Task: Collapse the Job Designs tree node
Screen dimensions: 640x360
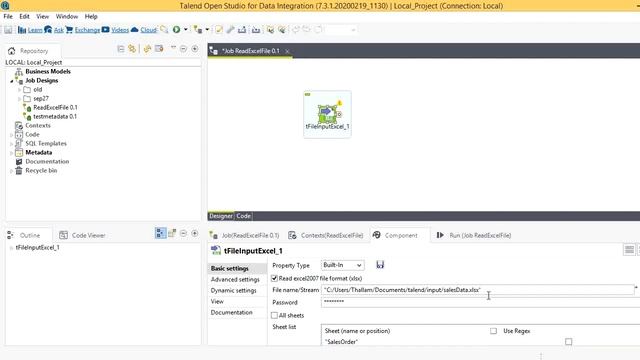Action: 11,81
